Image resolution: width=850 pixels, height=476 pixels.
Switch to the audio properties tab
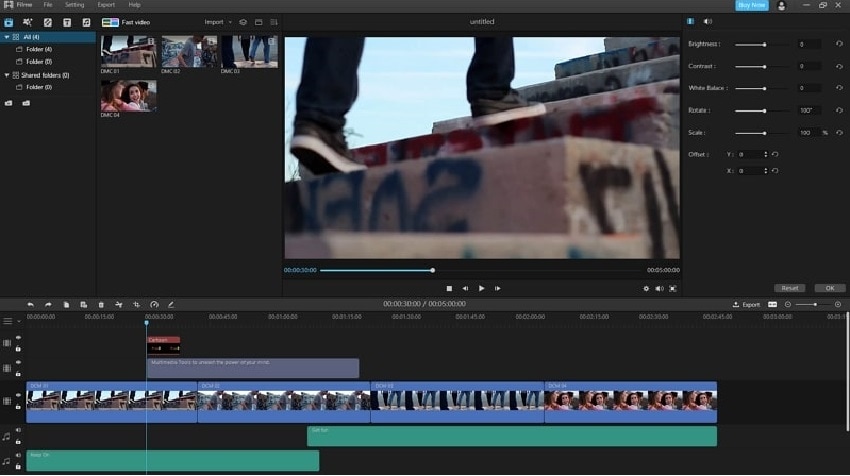[x=708, y=21]
